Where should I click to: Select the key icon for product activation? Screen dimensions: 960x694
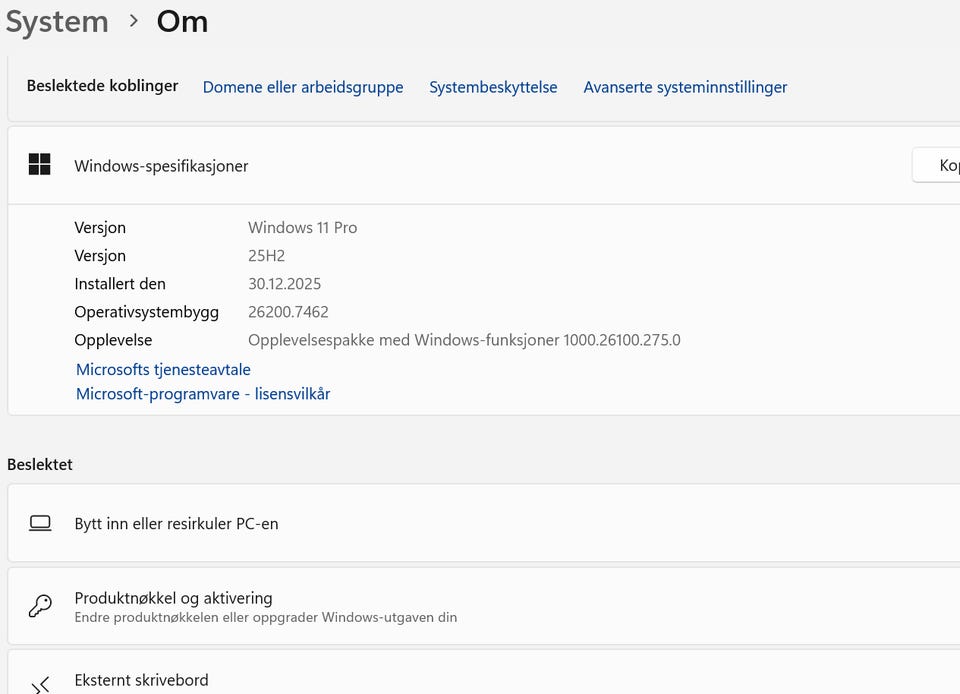(x=39, y=606)
